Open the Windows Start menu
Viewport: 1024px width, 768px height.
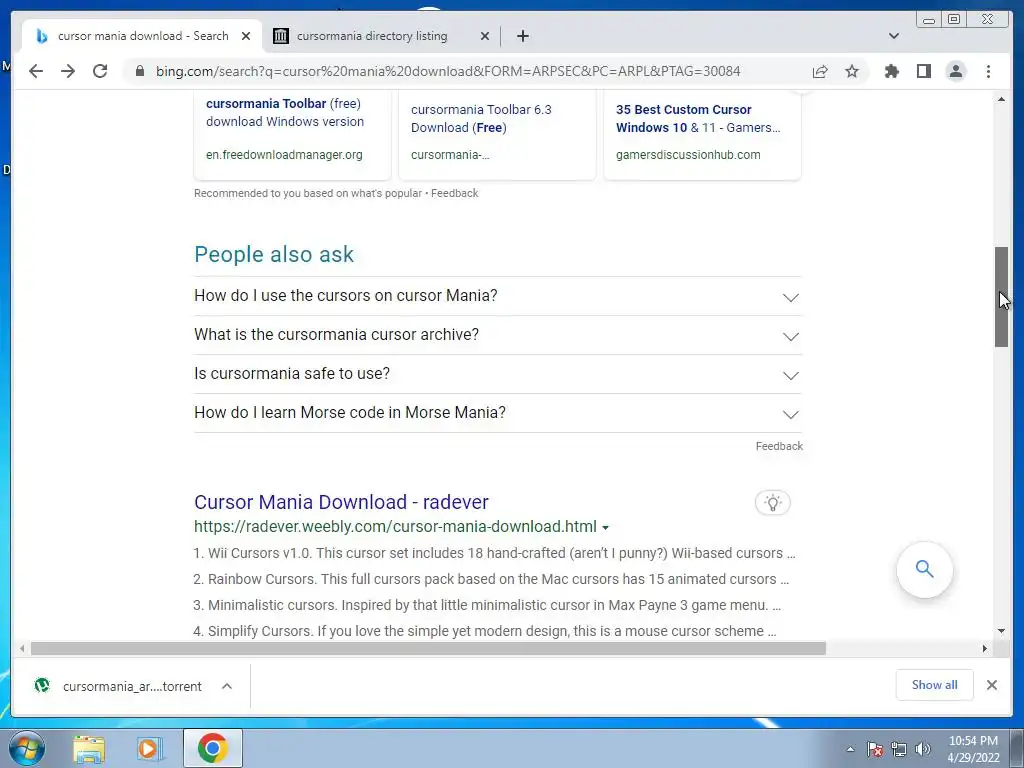(x=27, y=748)
